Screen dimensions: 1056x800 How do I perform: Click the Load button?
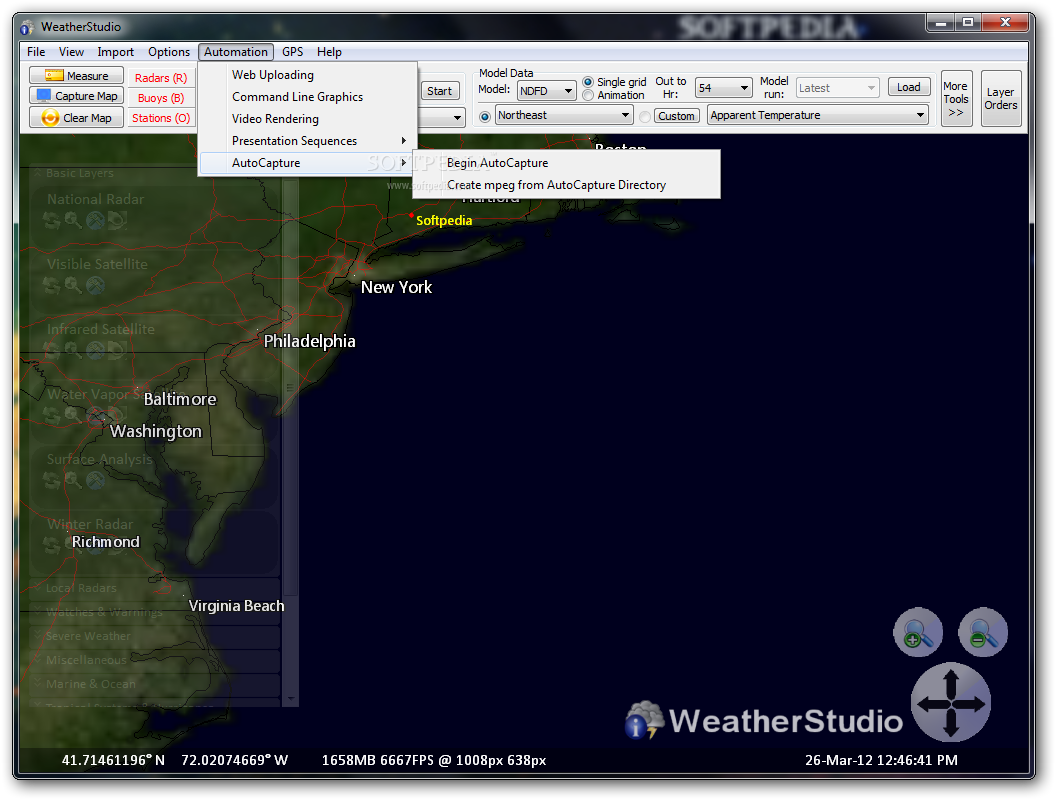coord(909,87)
